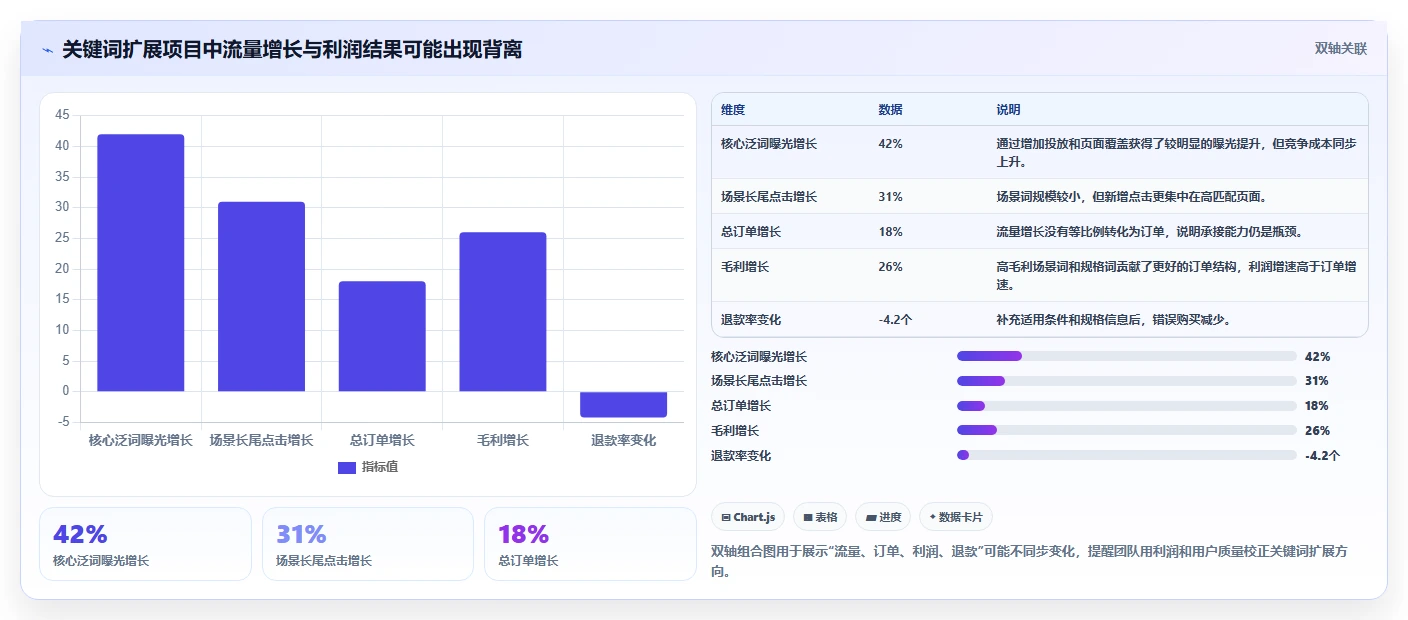Click the progress list label 毛利增长
1408x620 pixels.
(735, 431)
